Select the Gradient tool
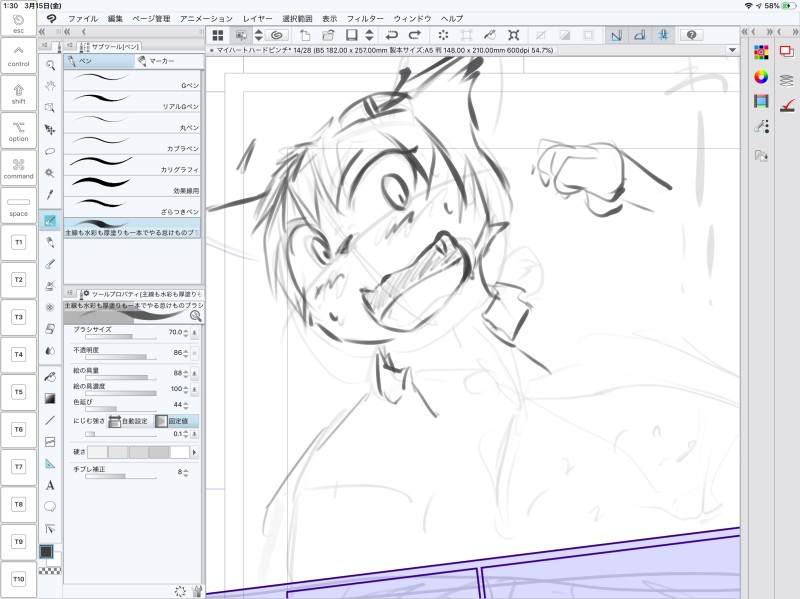 (50, 398)
